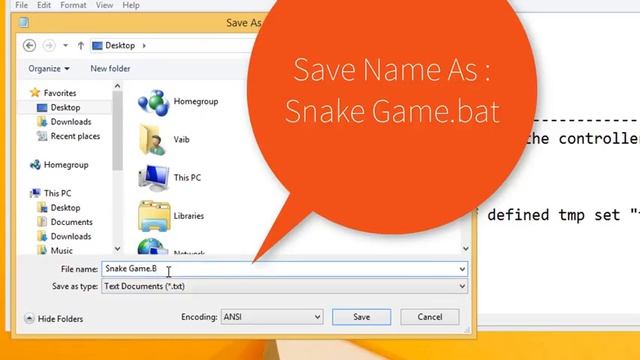Select the Libraries folder icon
640x360 pixels.
tap(154, 216)
